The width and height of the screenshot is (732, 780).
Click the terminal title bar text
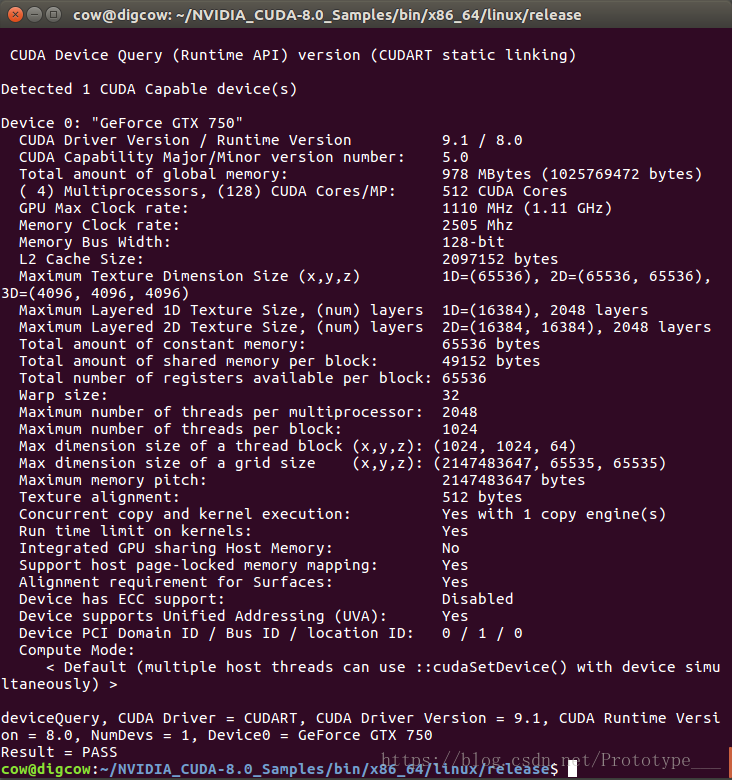pos(327,15)
